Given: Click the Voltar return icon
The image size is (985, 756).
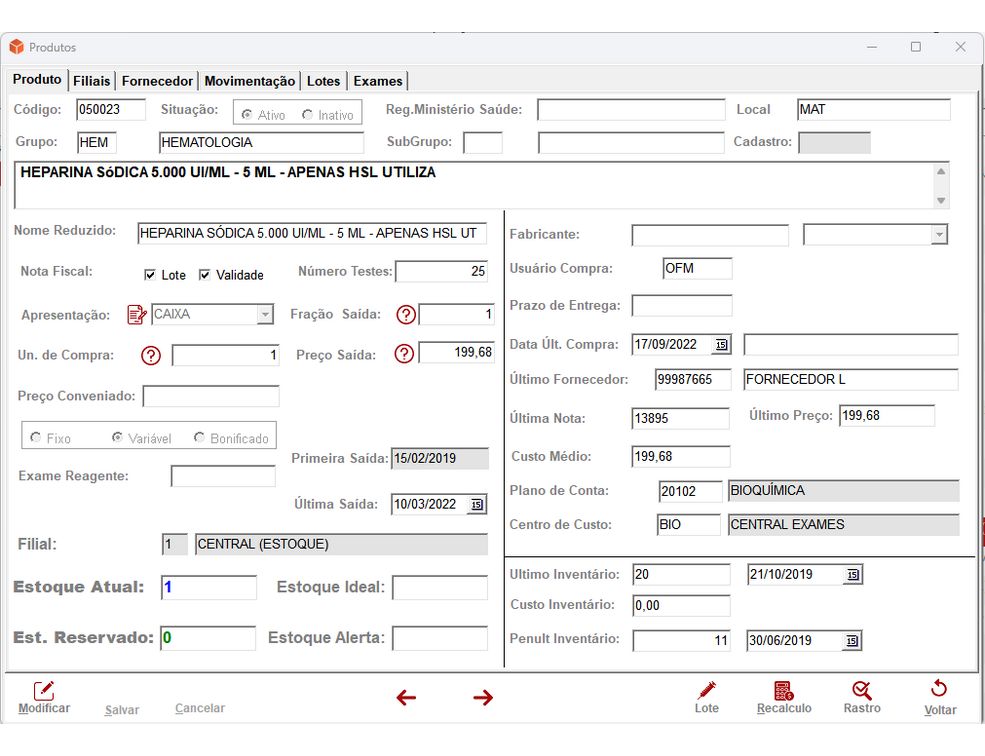Looking at the screenshot, I should (939, 690).
